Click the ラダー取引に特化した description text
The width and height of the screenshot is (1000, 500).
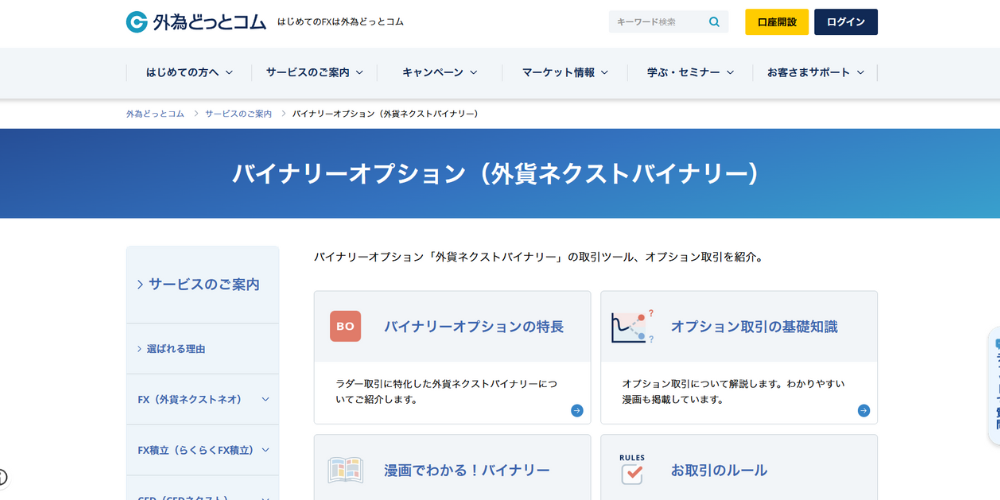pos(446,392)
